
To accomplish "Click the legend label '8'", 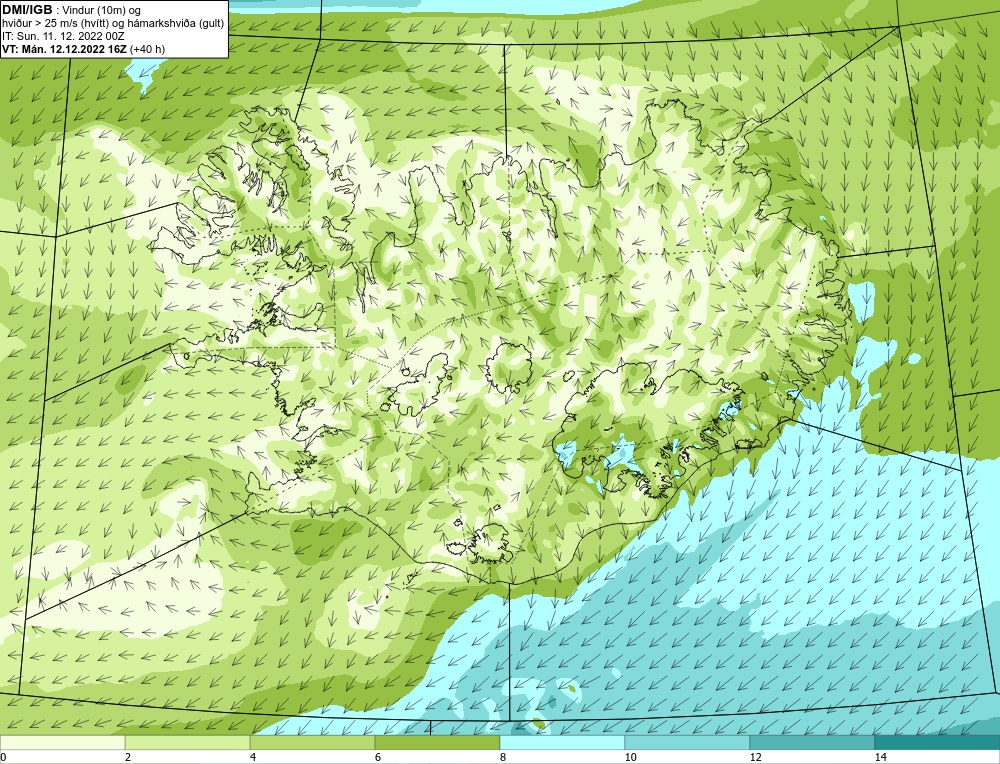I will [x=503, y=757].
